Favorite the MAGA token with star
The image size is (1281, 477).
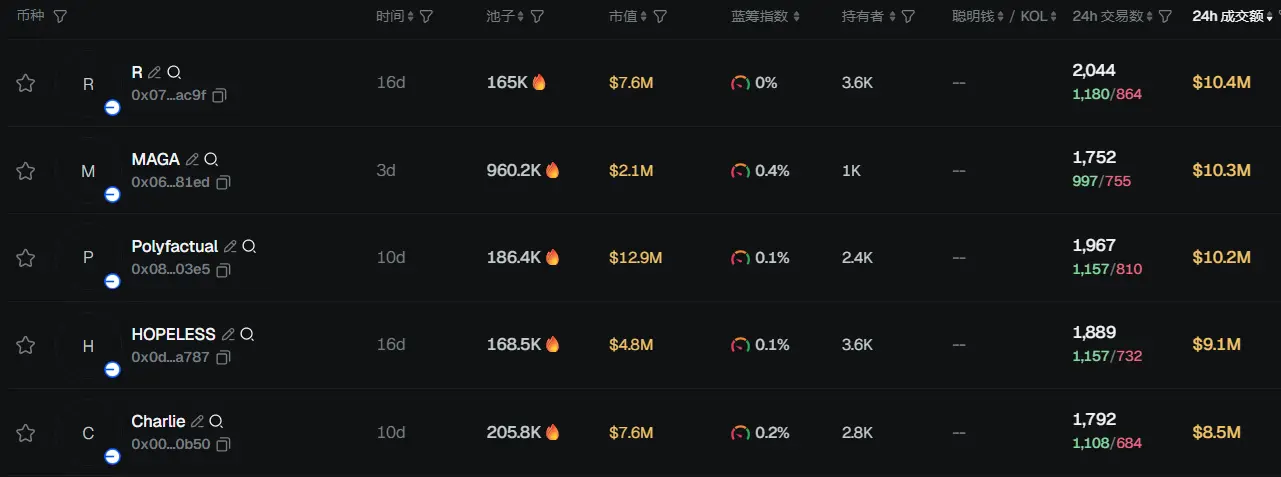tap(26, 171)
